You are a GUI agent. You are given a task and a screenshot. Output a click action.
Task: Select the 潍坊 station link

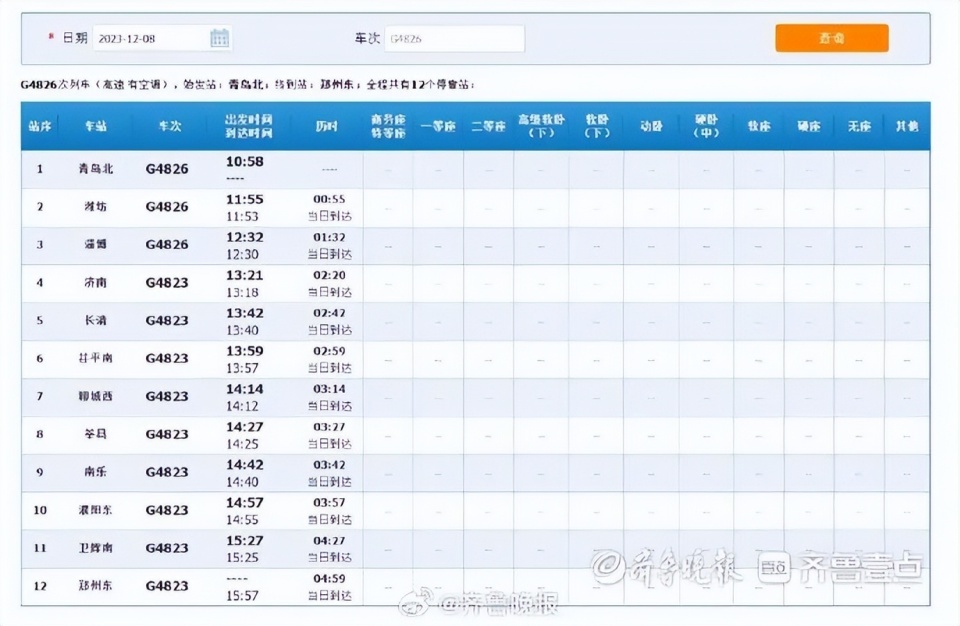click(95, 207)
